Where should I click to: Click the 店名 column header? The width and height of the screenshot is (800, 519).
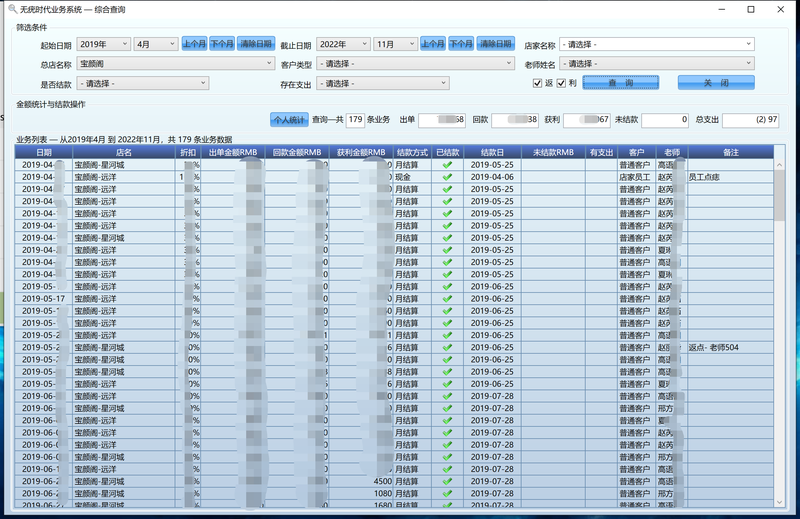[124, 152]
